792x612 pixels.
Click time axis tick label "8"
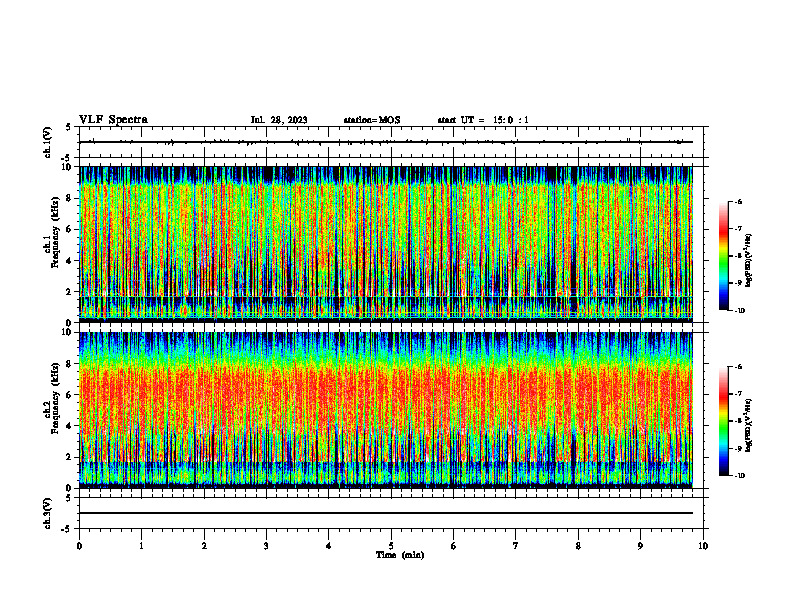578,546
